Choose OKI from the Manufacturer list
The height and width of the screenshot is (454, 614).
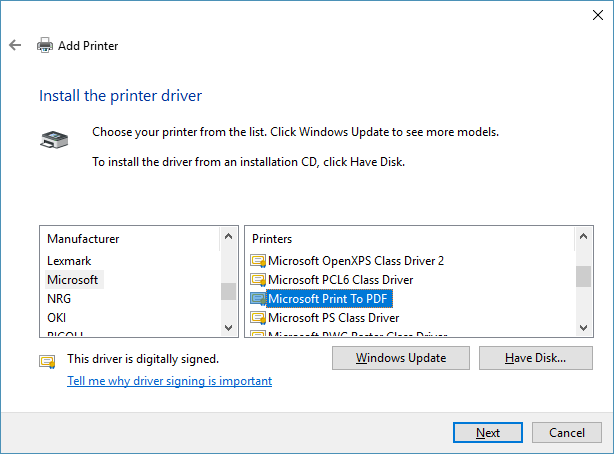(57, 317)
